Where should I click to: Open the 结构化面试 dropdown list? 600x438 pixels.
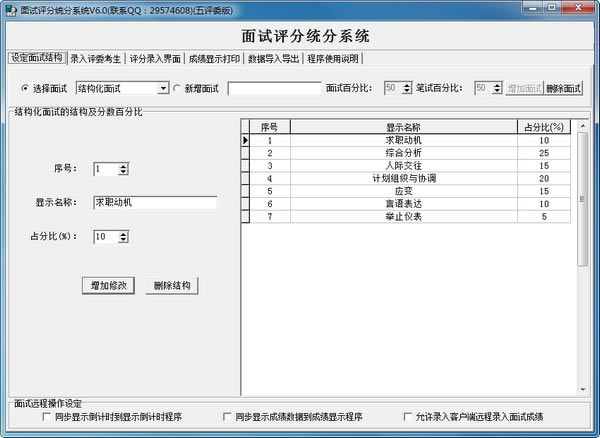point(163,88)
